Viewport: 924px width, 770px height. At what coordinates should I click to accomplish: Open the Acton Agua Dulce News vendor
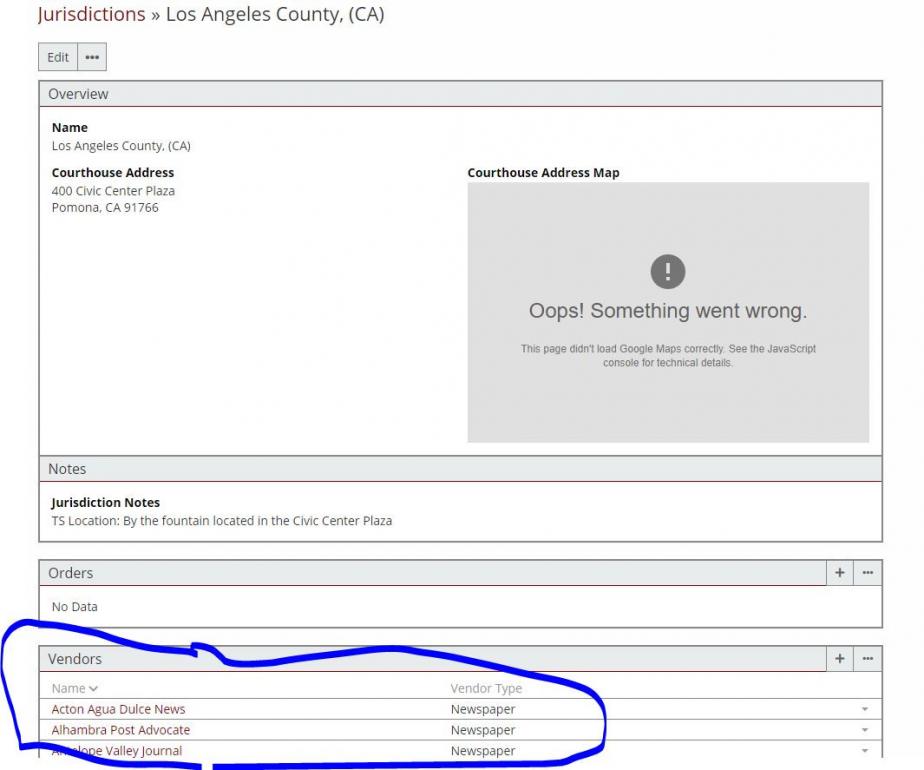[118, 709]
